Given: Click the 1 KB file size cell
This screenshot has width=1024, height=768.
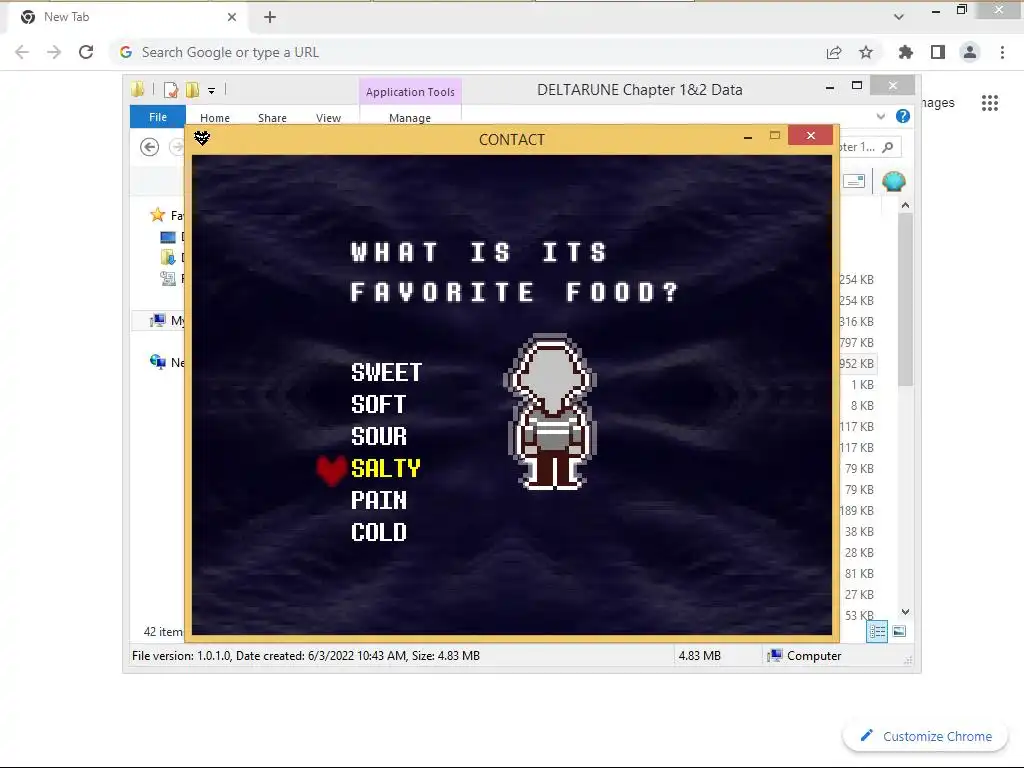Looking at the screenshot, I should [862, 385].
